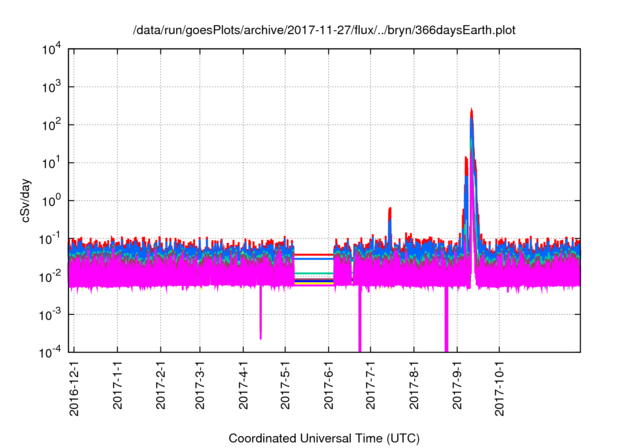Viewport: 640px width, 448px height.
Task: Select the 2017-1-1 date tick label
Action: click(x=117, y=390)
